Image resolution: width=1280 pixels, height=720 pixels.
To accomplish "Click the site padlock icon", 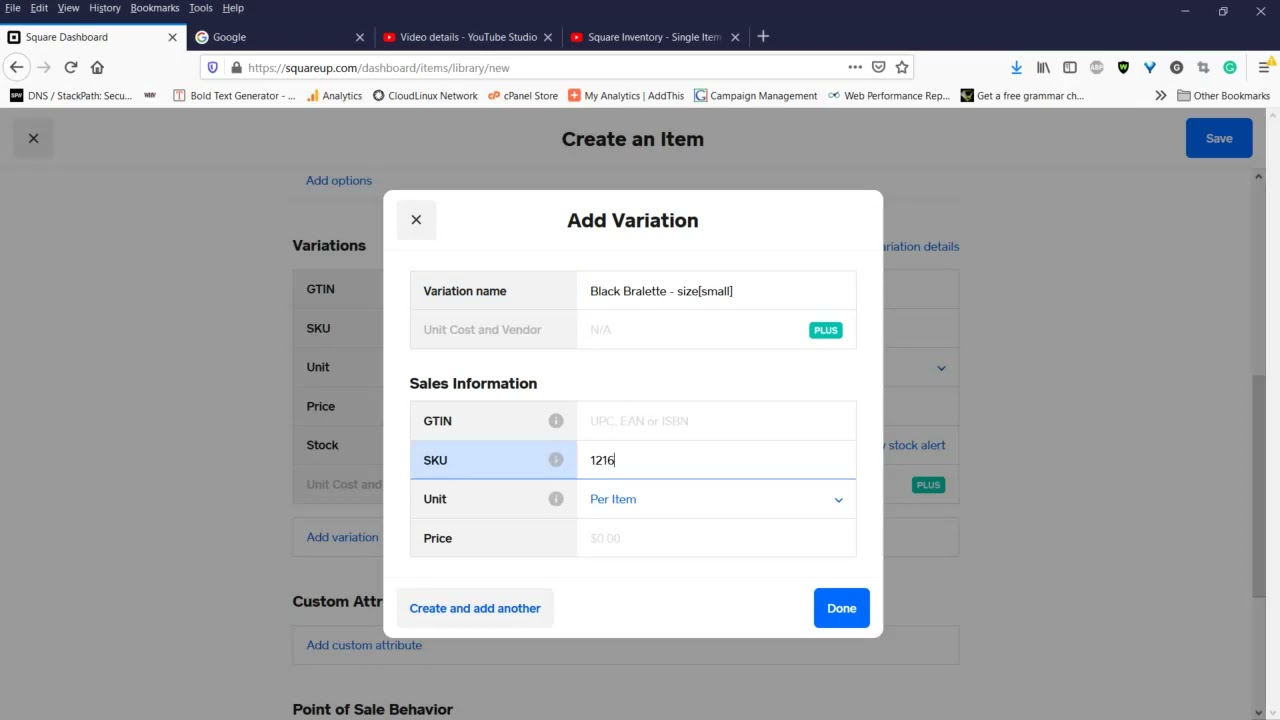I will click(236, 67).
